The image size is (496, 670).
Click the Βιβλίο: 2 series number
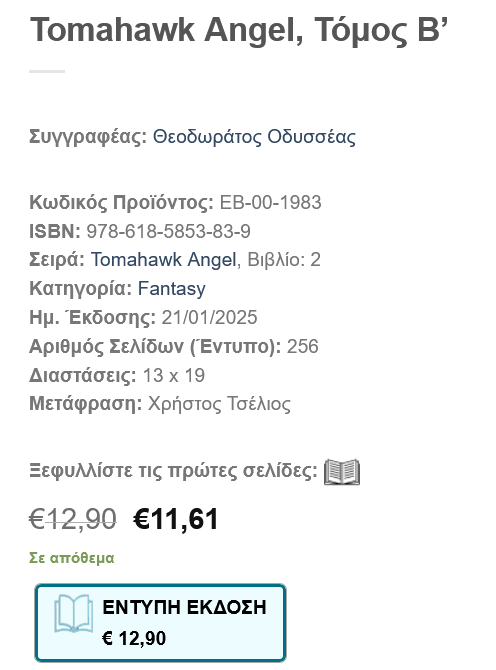coord(284,260)
